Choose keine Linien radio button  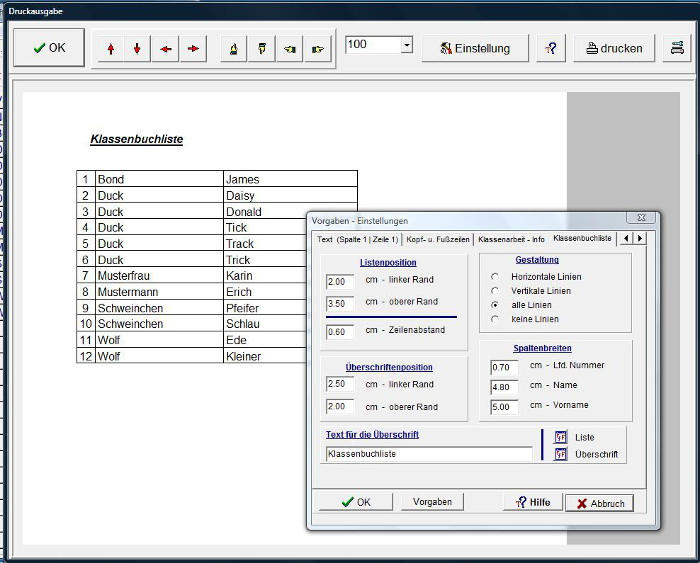(495, 319)
